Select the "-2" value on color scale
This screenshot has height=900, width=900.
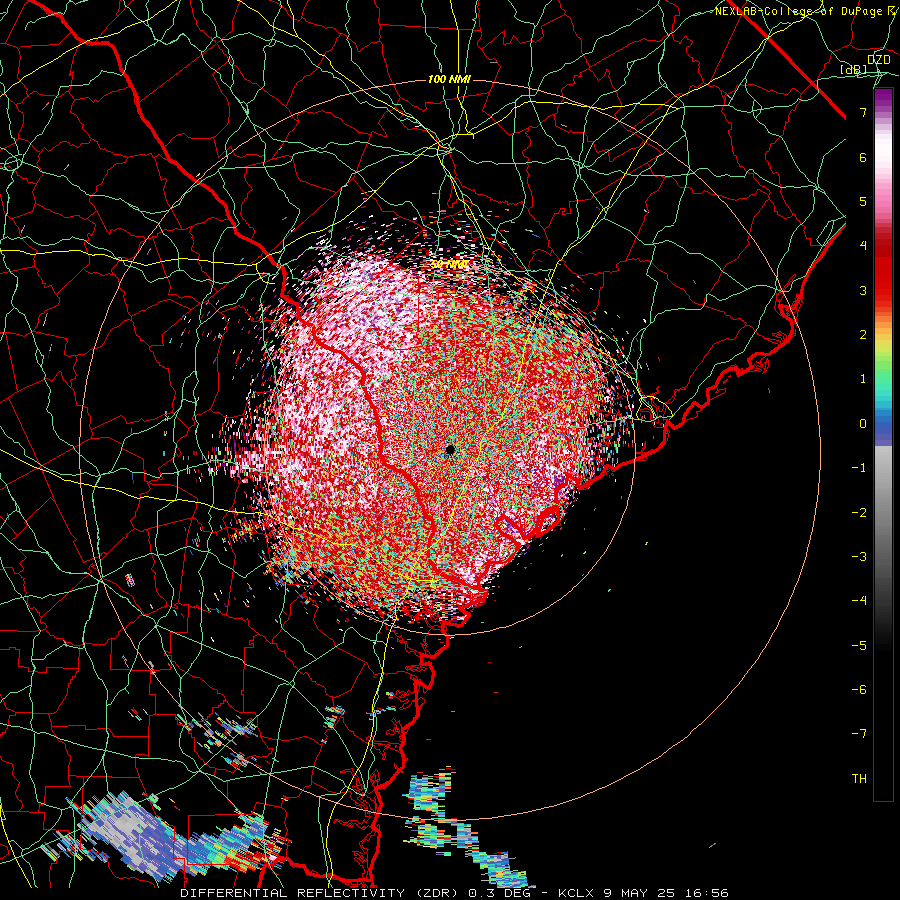859,513
